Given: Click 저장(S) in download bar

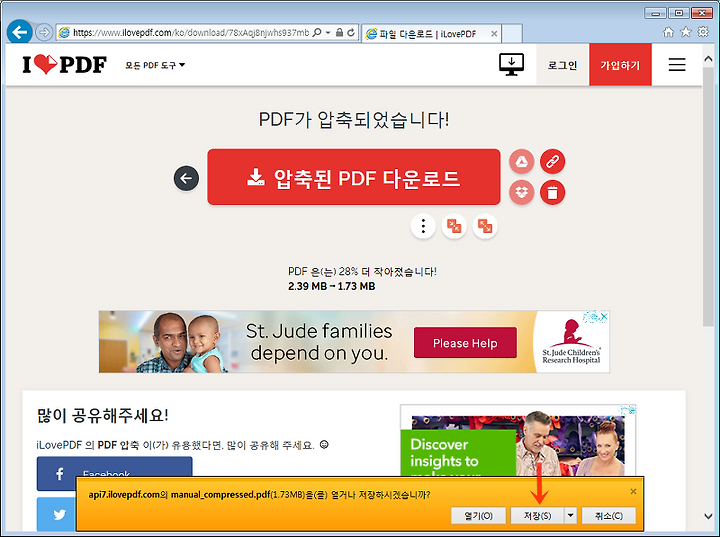Looking at the screenshot, I should [x=538, y=515].
